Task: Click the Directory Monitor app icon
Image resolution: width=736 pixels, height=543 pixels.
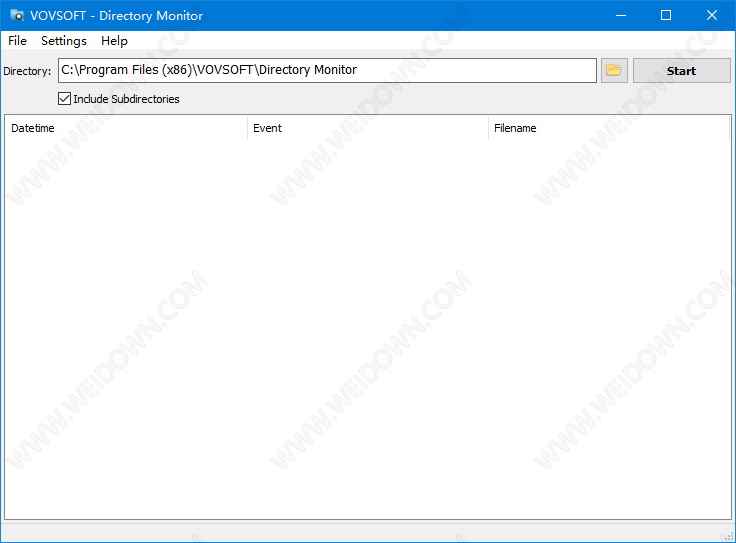Action: coord(17,15)
